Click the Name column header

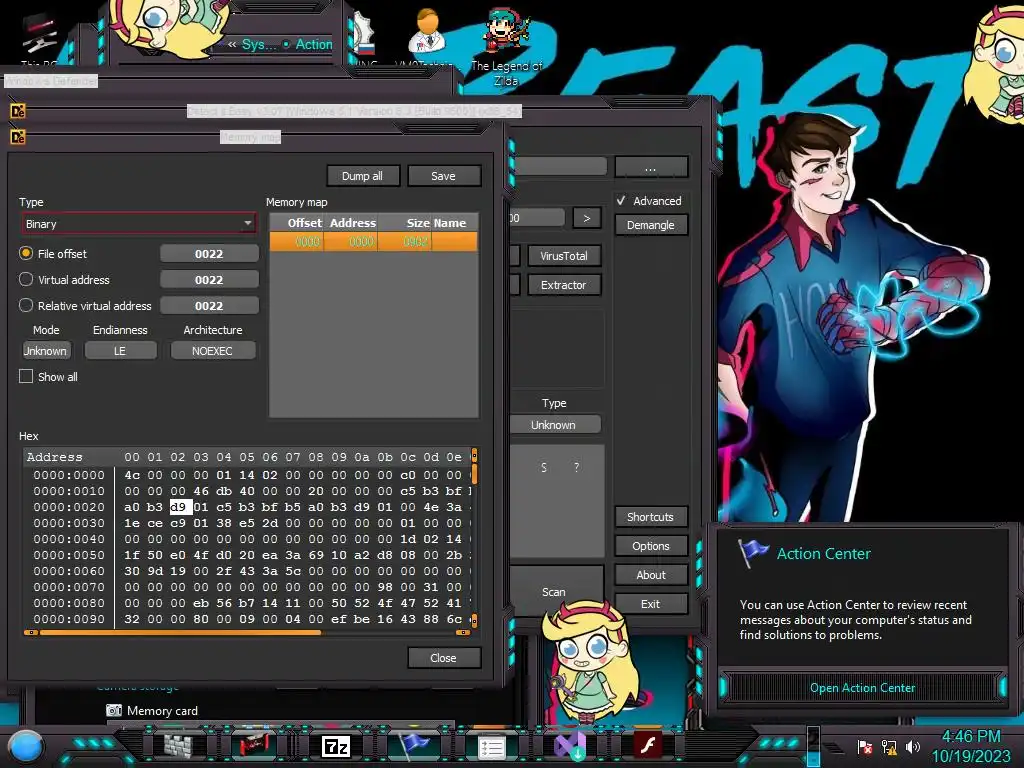click(x=455, y=223)
